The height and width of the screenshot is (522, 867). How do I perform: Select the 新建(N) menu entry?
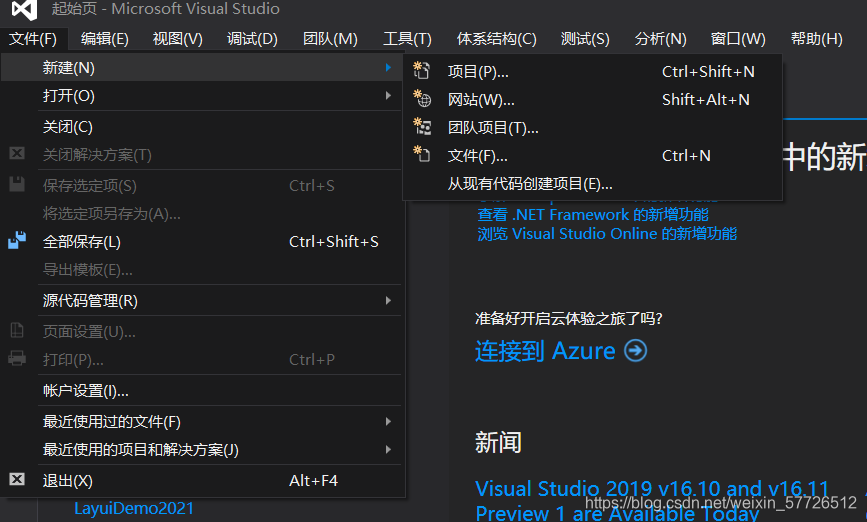tap(201, 67)
